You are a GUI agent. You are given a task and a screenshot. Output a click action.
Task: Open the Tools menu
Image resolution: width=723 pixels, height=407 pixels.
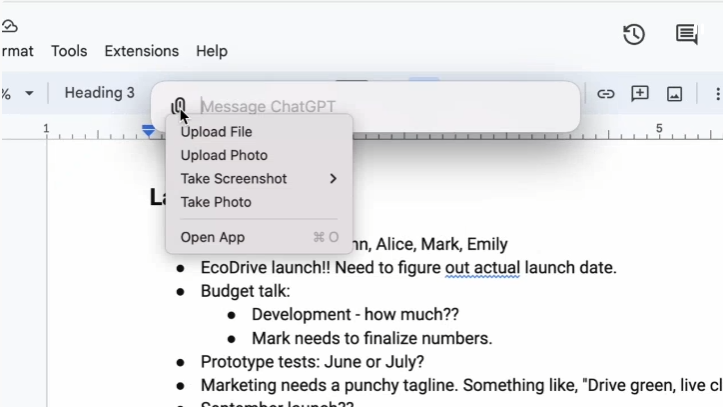point(69,51)
